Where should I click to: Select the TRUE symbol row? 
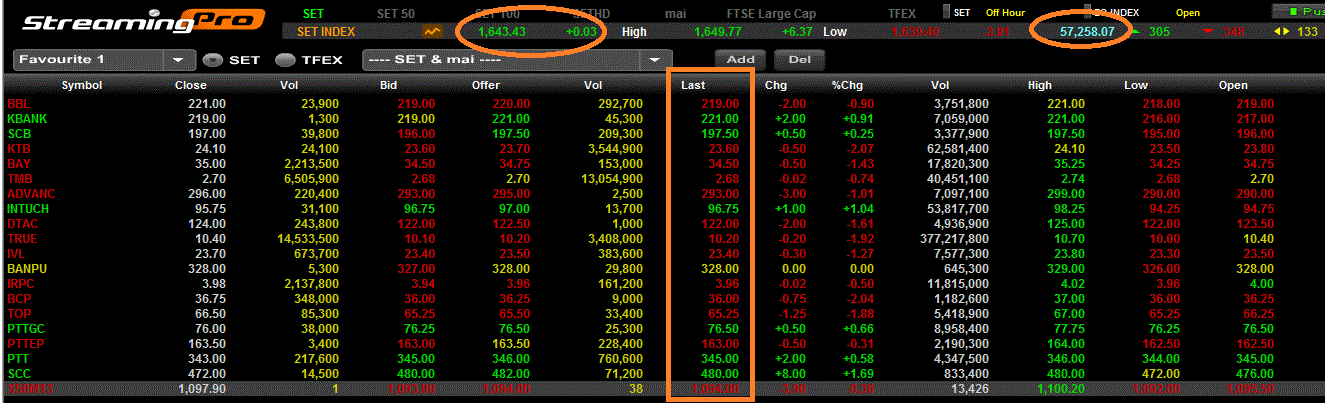(x=662, y=238)
